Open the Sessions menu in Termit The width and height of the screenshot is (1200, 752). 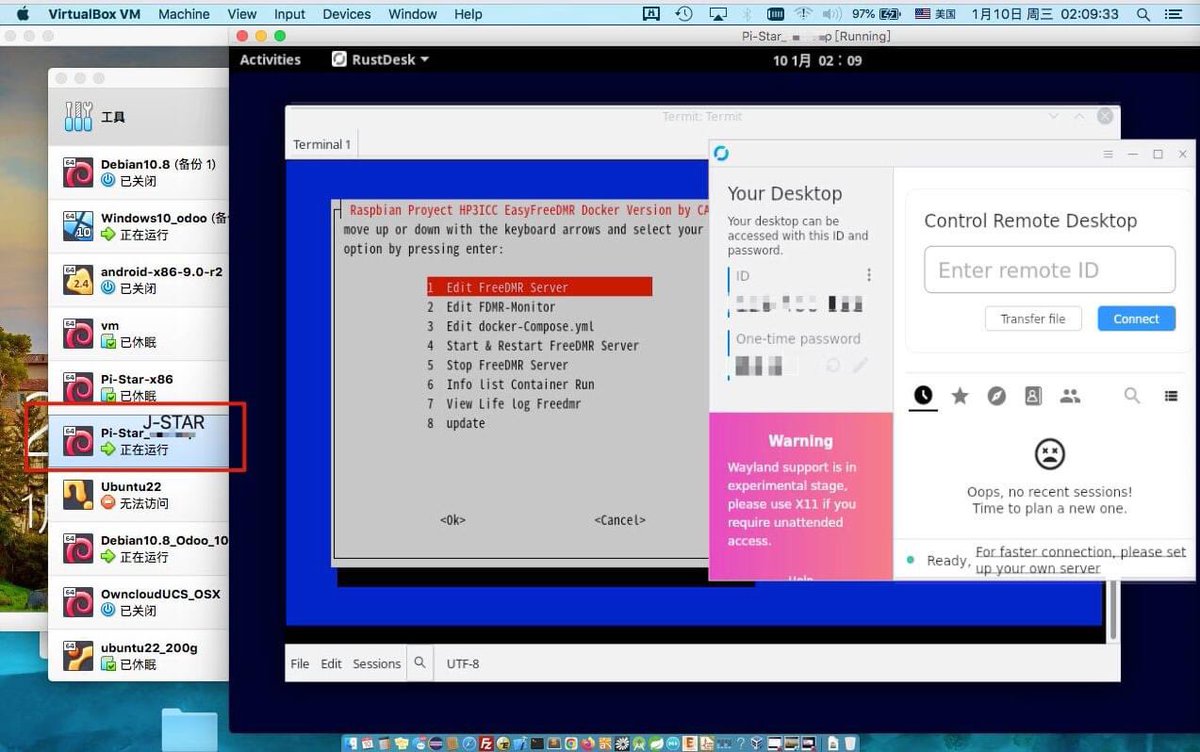[x=376, y=662]
